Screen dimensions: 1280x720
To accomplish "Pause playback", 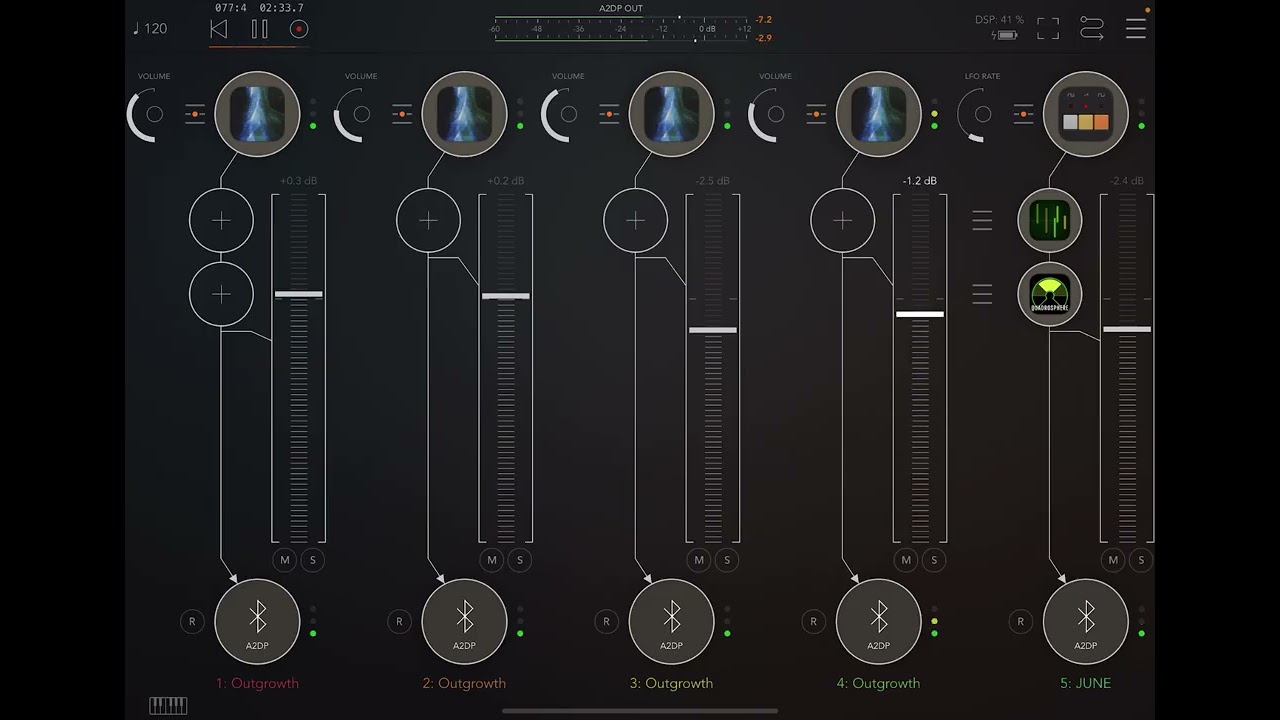I will 259,29.
